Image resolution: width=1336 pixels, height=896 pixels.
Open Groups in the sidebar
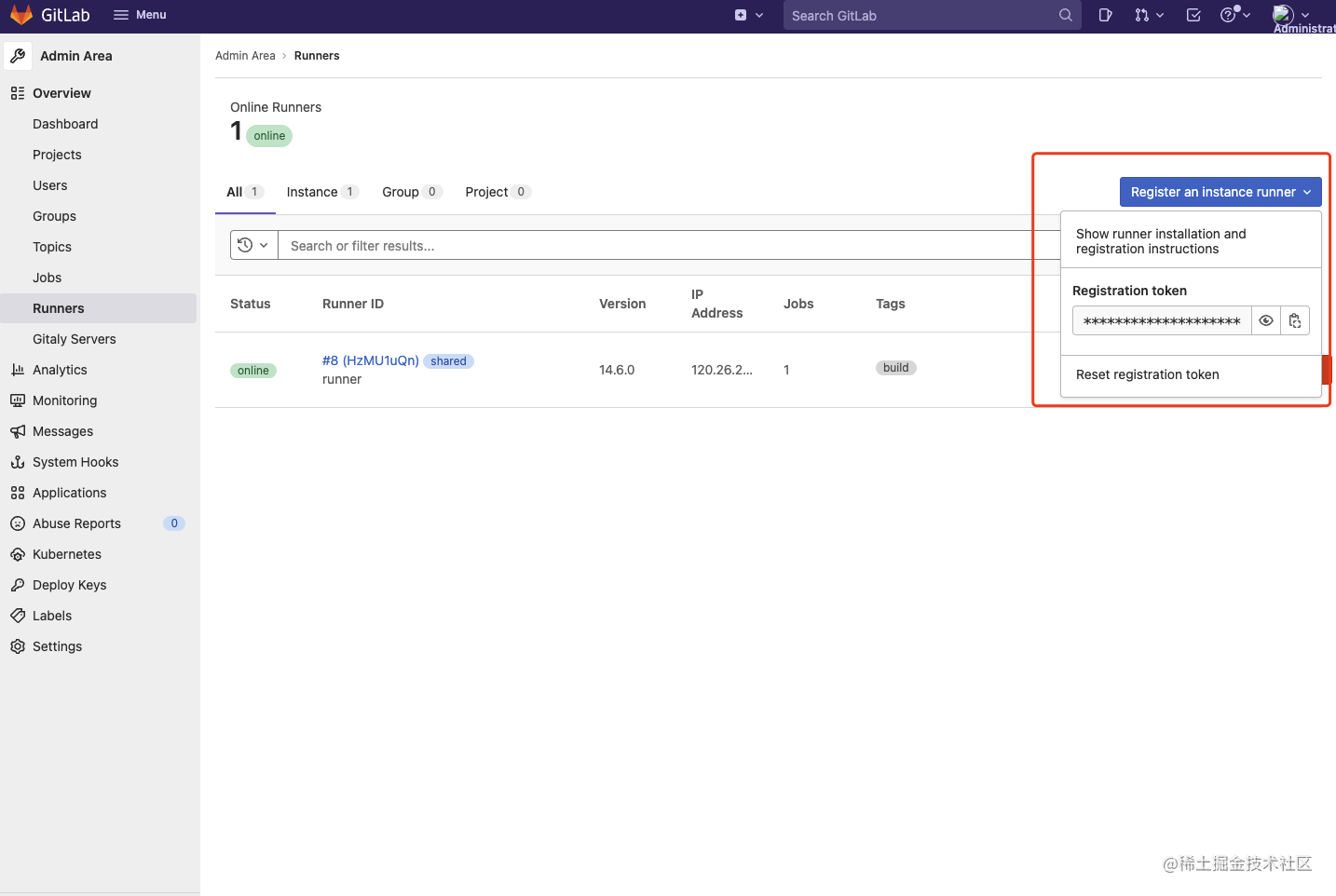point(54,216)
